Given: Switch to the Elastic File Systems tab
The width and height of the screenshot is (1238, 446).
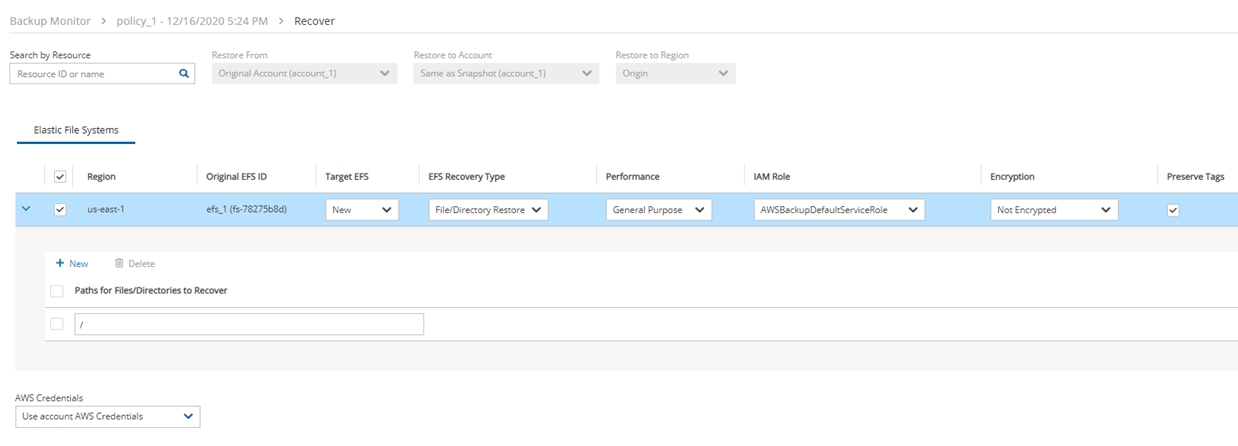Looking at the screenshot, I should [x=76, y=130].
